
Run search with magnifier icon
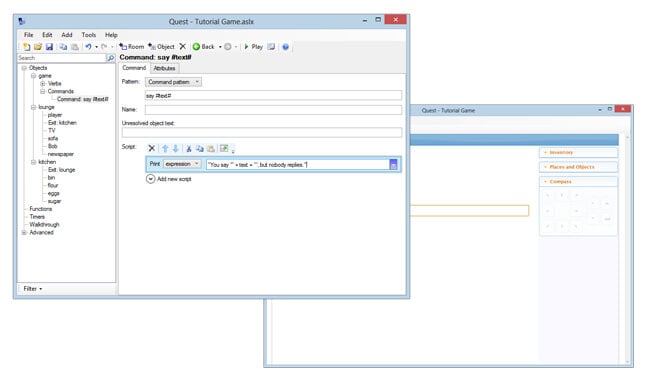[x=111, y=58]
